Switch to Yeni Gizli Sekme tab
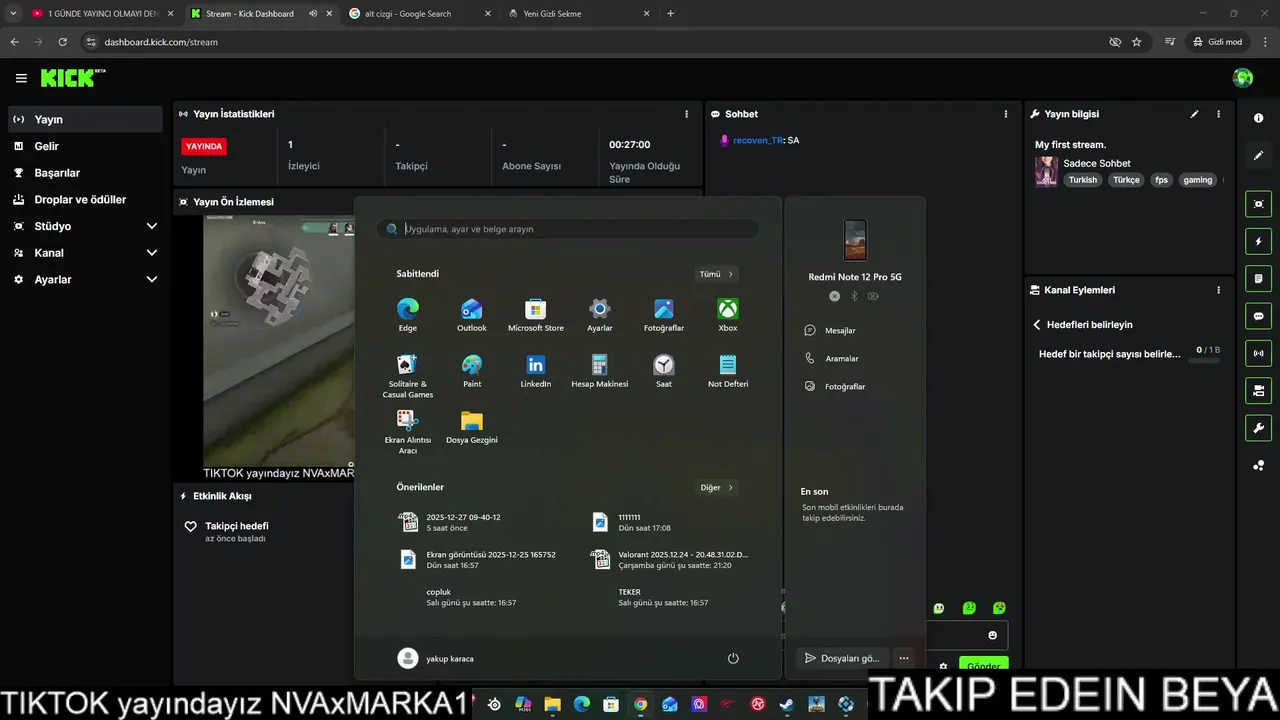 (577, 14)
